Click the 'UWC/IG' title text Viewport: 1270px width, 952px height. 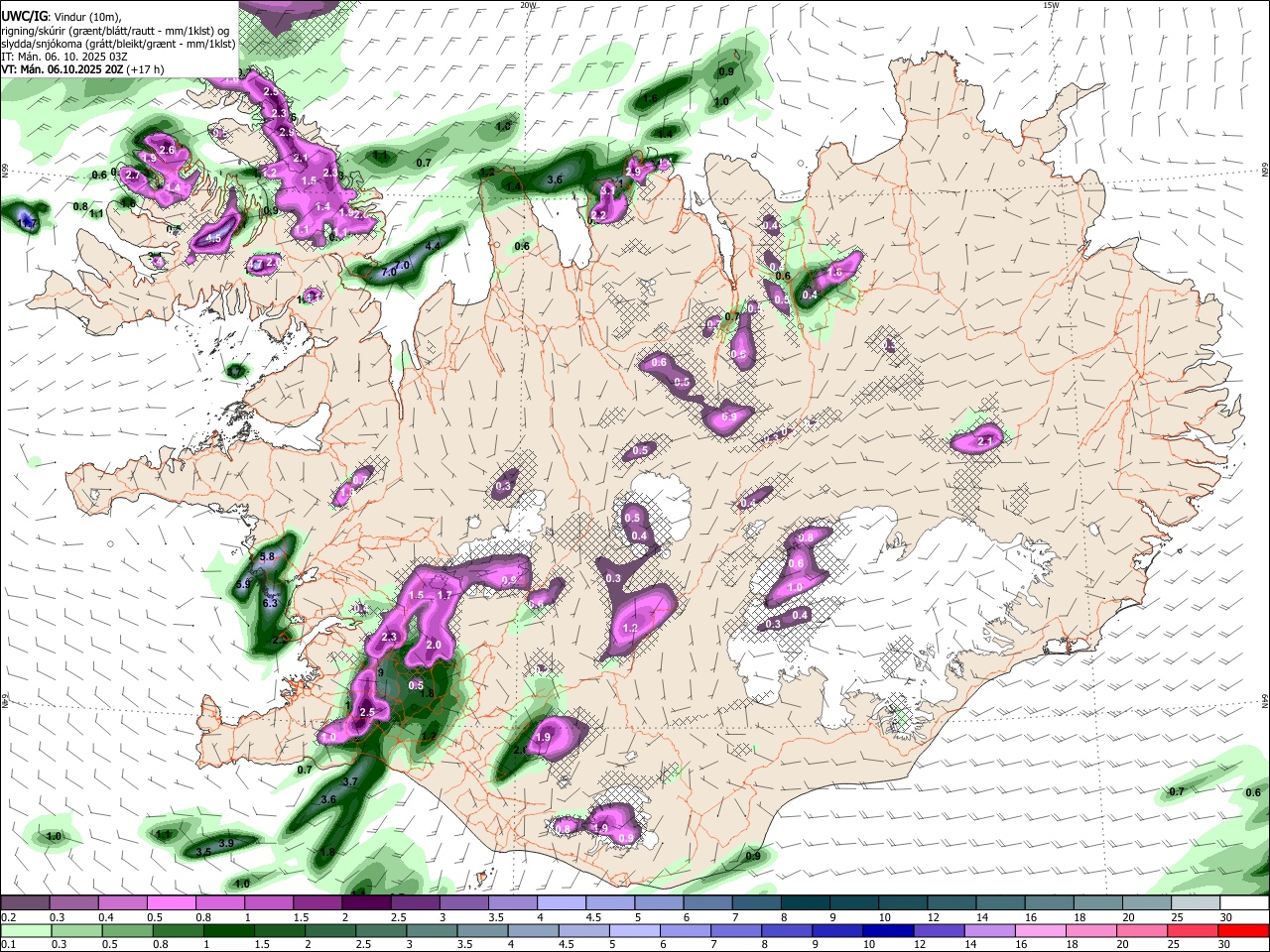coord(24,17)
